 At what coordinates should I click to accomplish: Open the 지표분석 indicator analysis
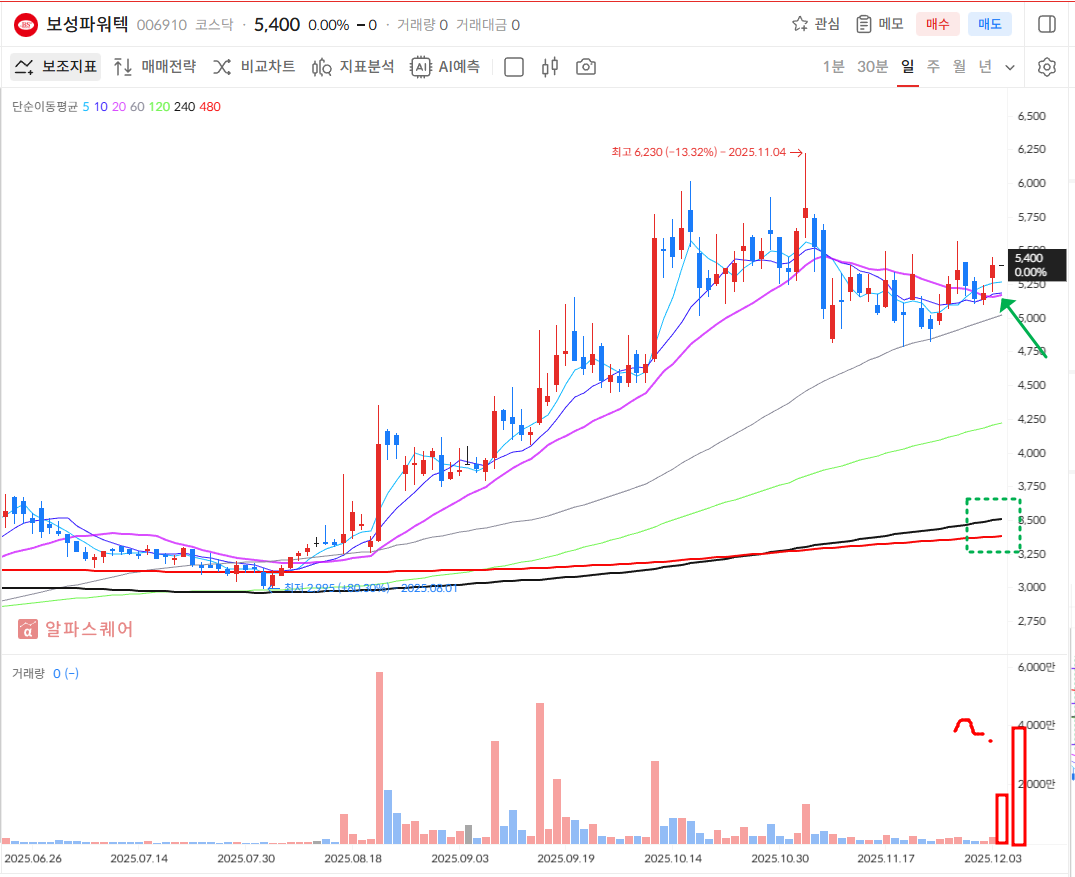click(353, 67)
